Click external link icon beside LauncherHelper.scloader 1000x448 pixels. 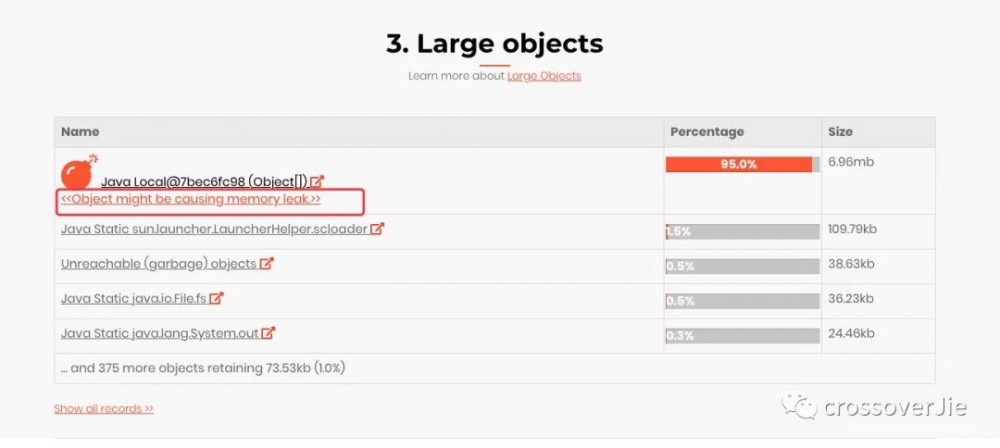point(377,229)
